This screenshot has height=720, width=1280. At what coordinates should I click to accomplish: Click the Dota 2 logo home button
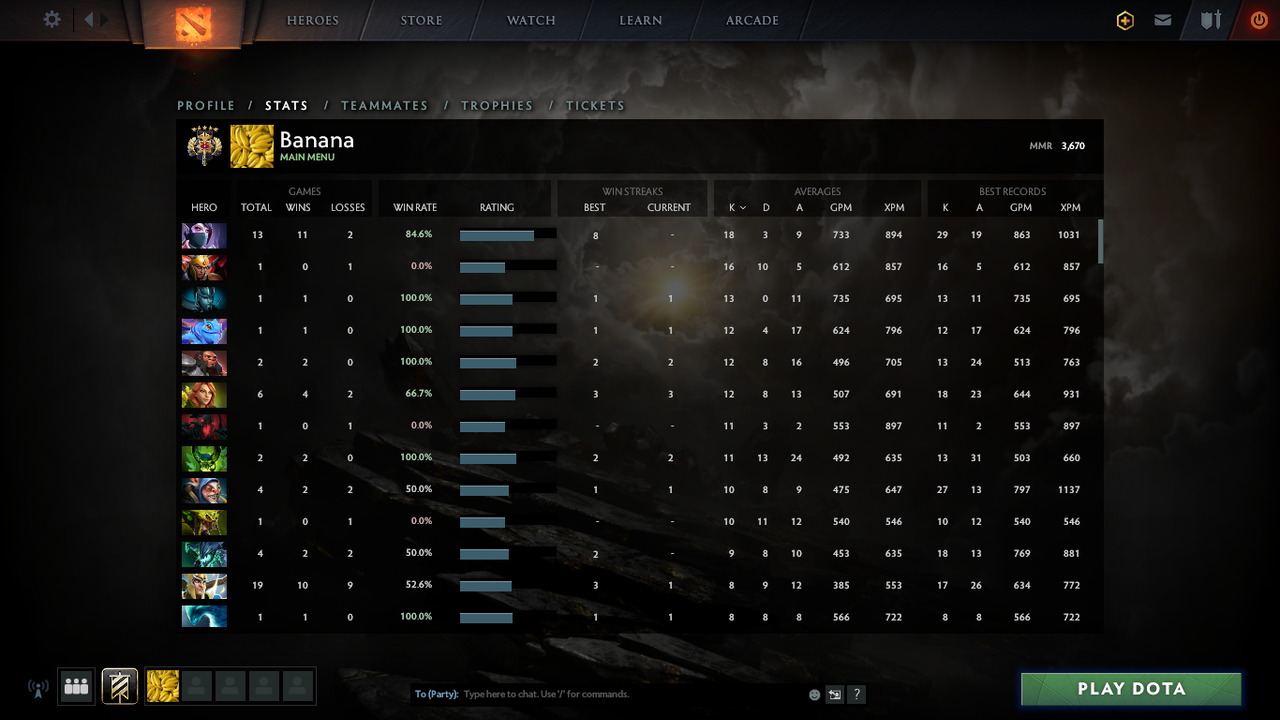tap(192, 23)
